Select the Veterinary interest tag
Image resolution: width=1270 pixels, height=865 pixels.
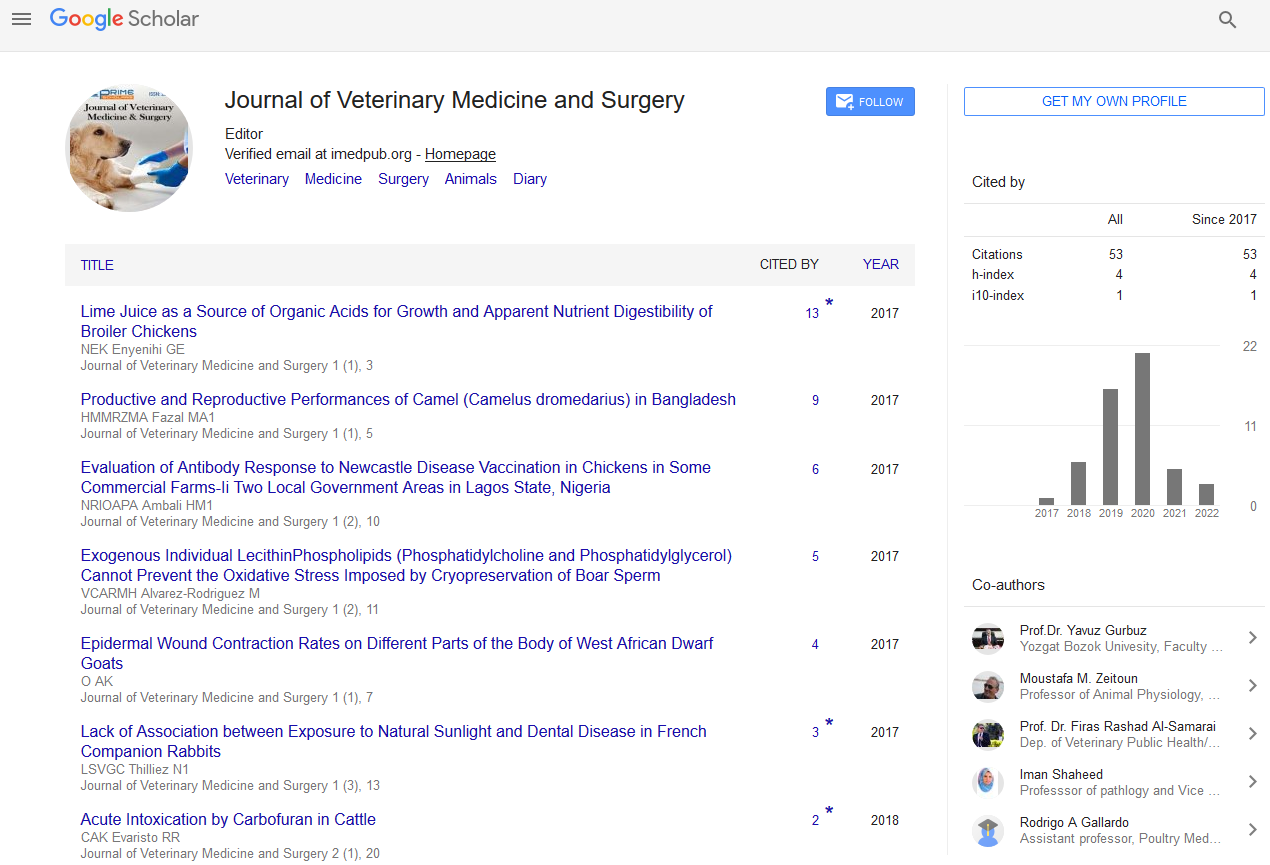click(257, 179)
